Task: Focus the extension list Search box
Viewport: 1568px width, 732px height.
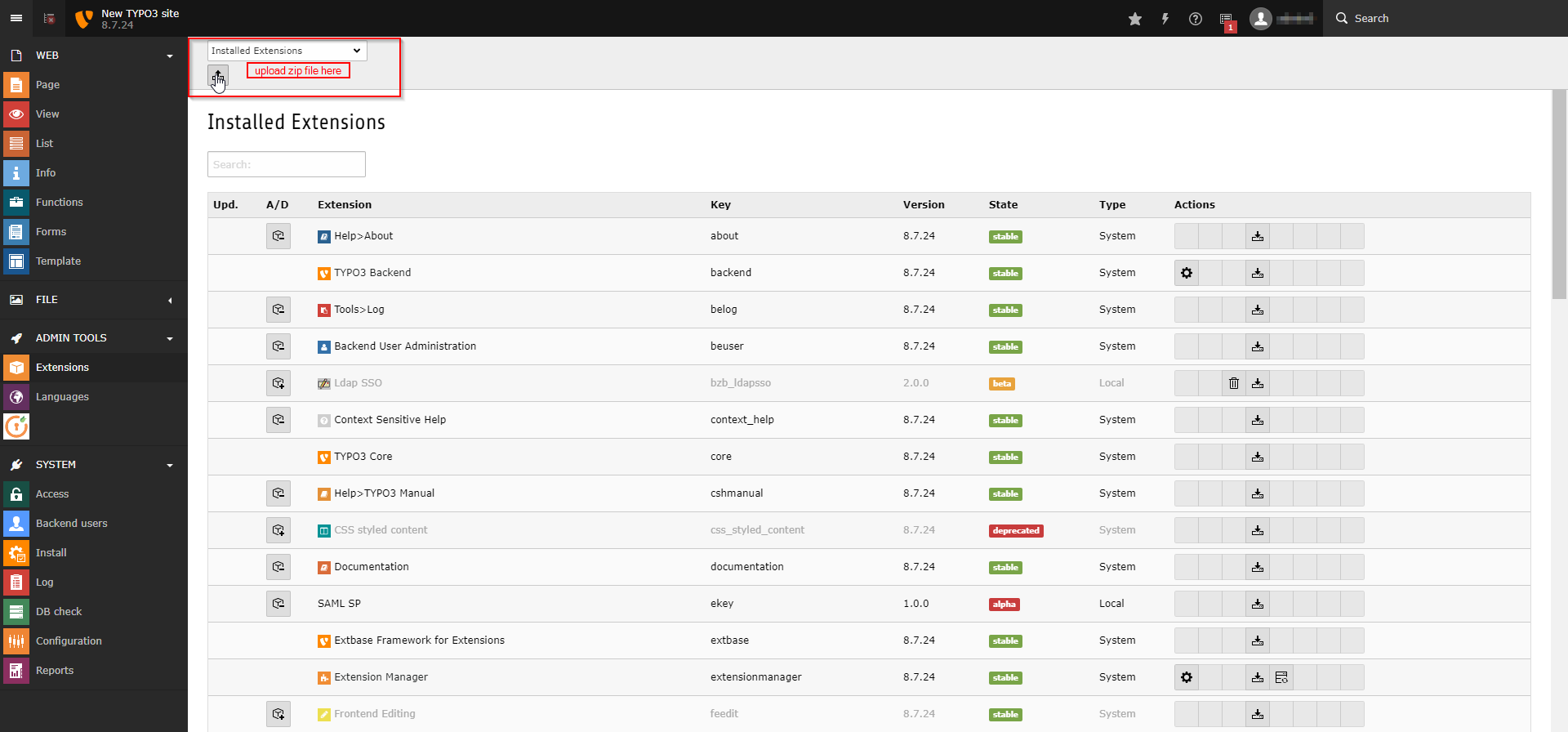Action: click(x=287, y=164)
